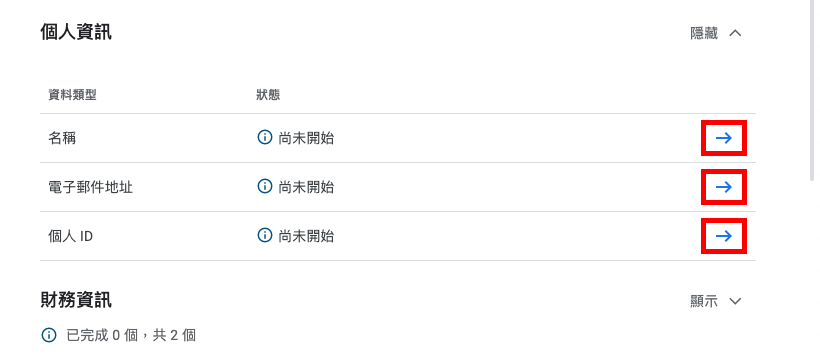Click the info icon in 名稱 status
This screenshot has height=360, width=820.
(x=265, y=138)
